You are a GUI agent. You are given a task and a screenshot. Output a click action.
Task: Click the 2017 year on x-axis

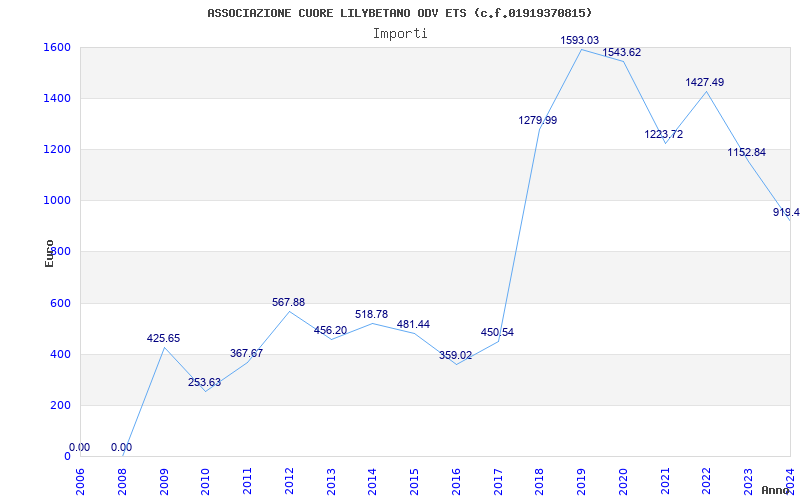(x=498, y=482)
